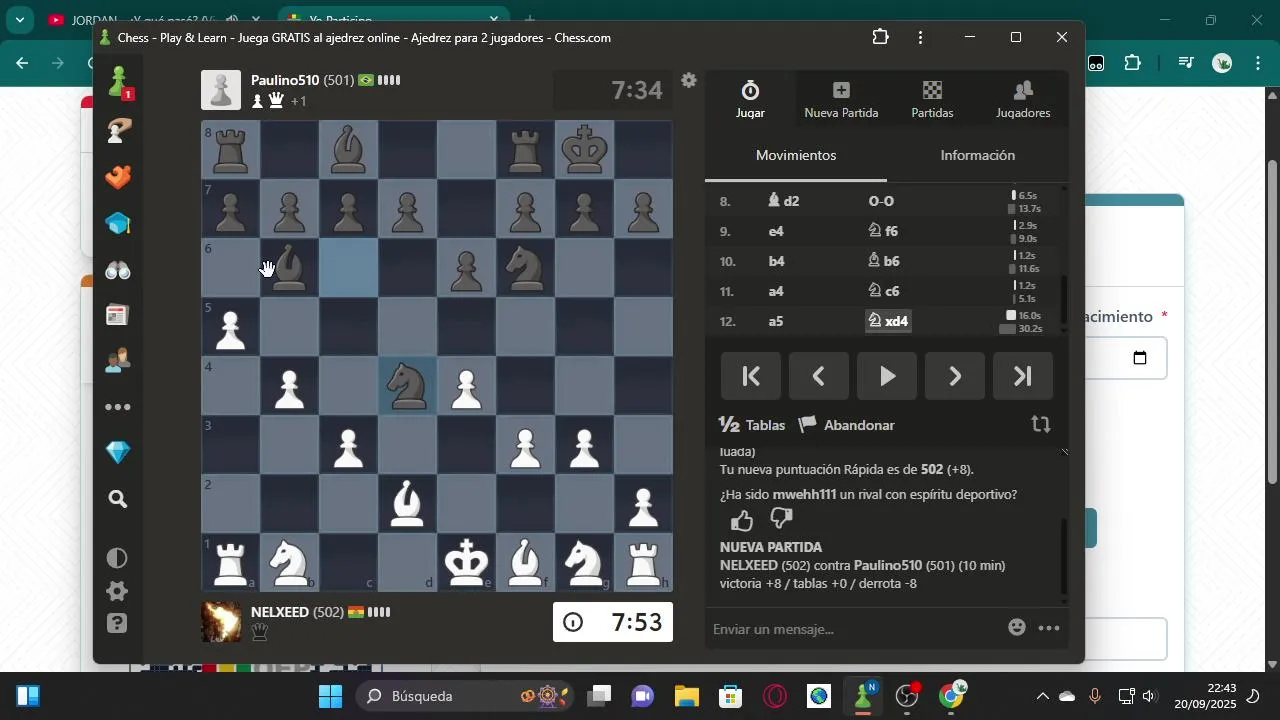The height and width of the screenshot is (720, 1280).
Task: Open the Jugadores tab
Action: 1023,99
